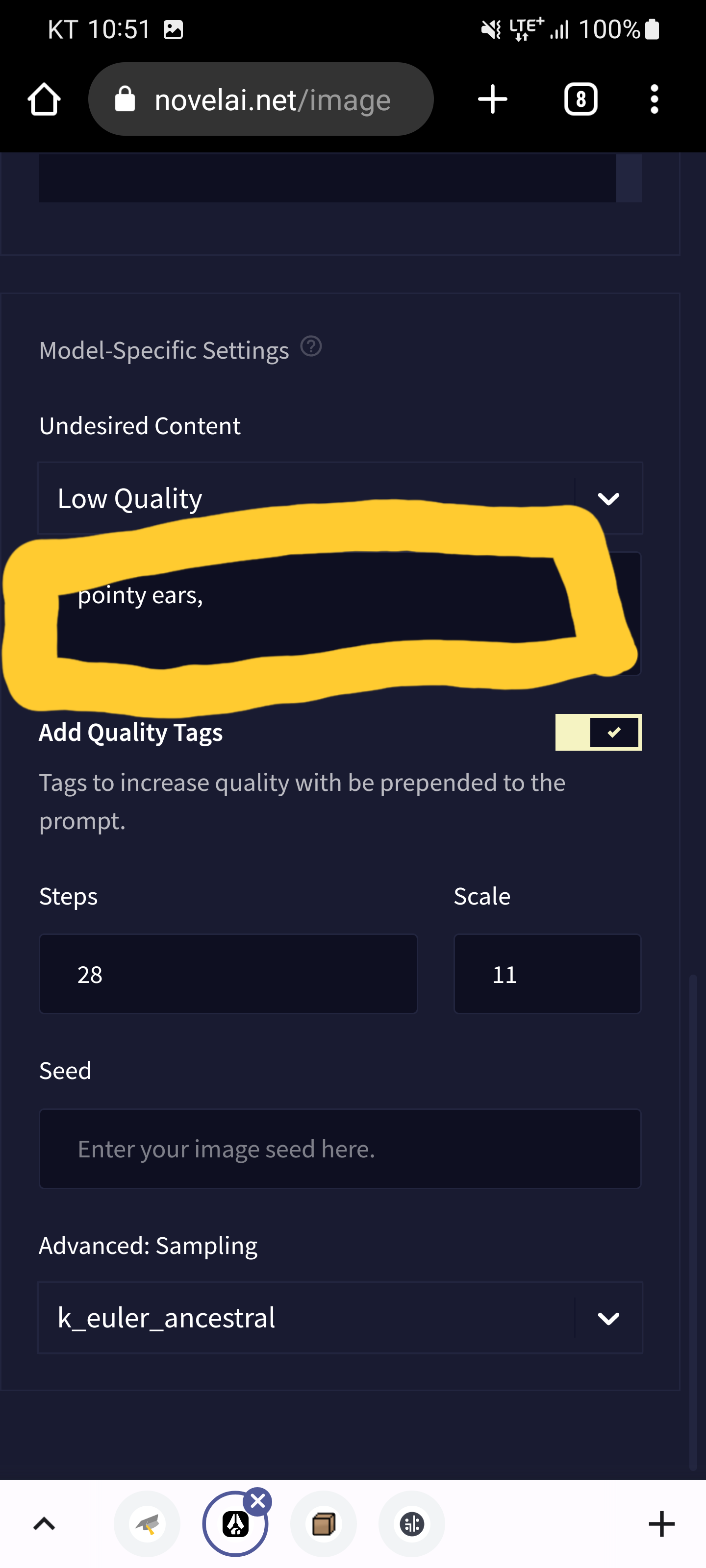This screenshot has width=706, height=1568.
Task: Open a new browser tab with plus
Action: click(492, 99)
